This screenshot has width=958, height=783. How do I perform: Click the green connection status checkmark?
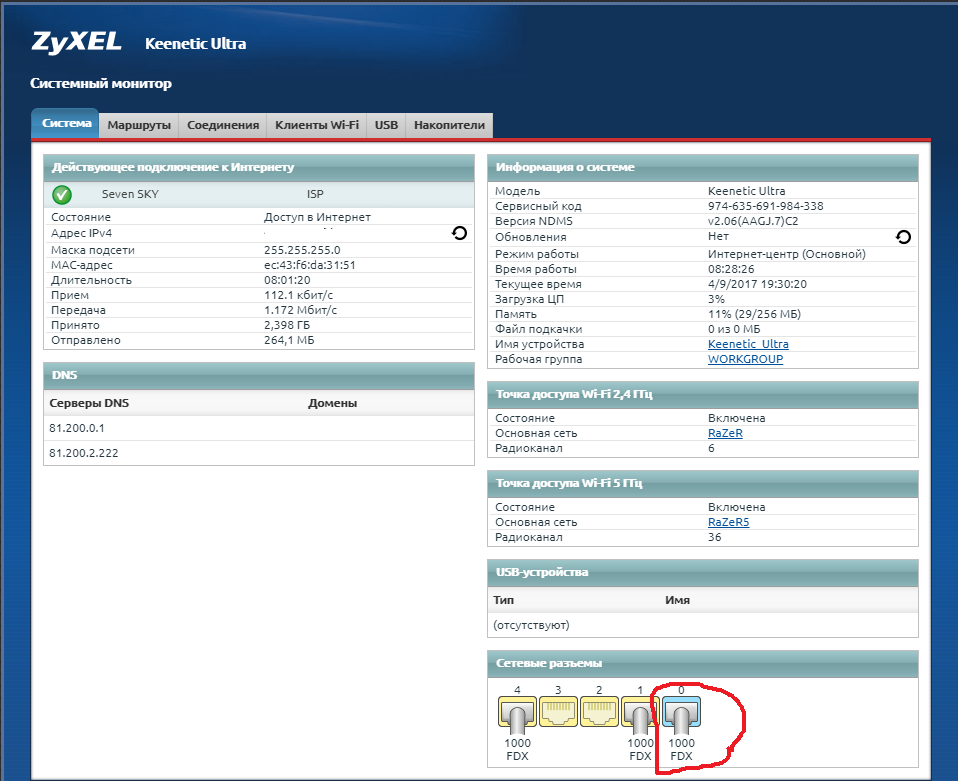tap(62, 195)
